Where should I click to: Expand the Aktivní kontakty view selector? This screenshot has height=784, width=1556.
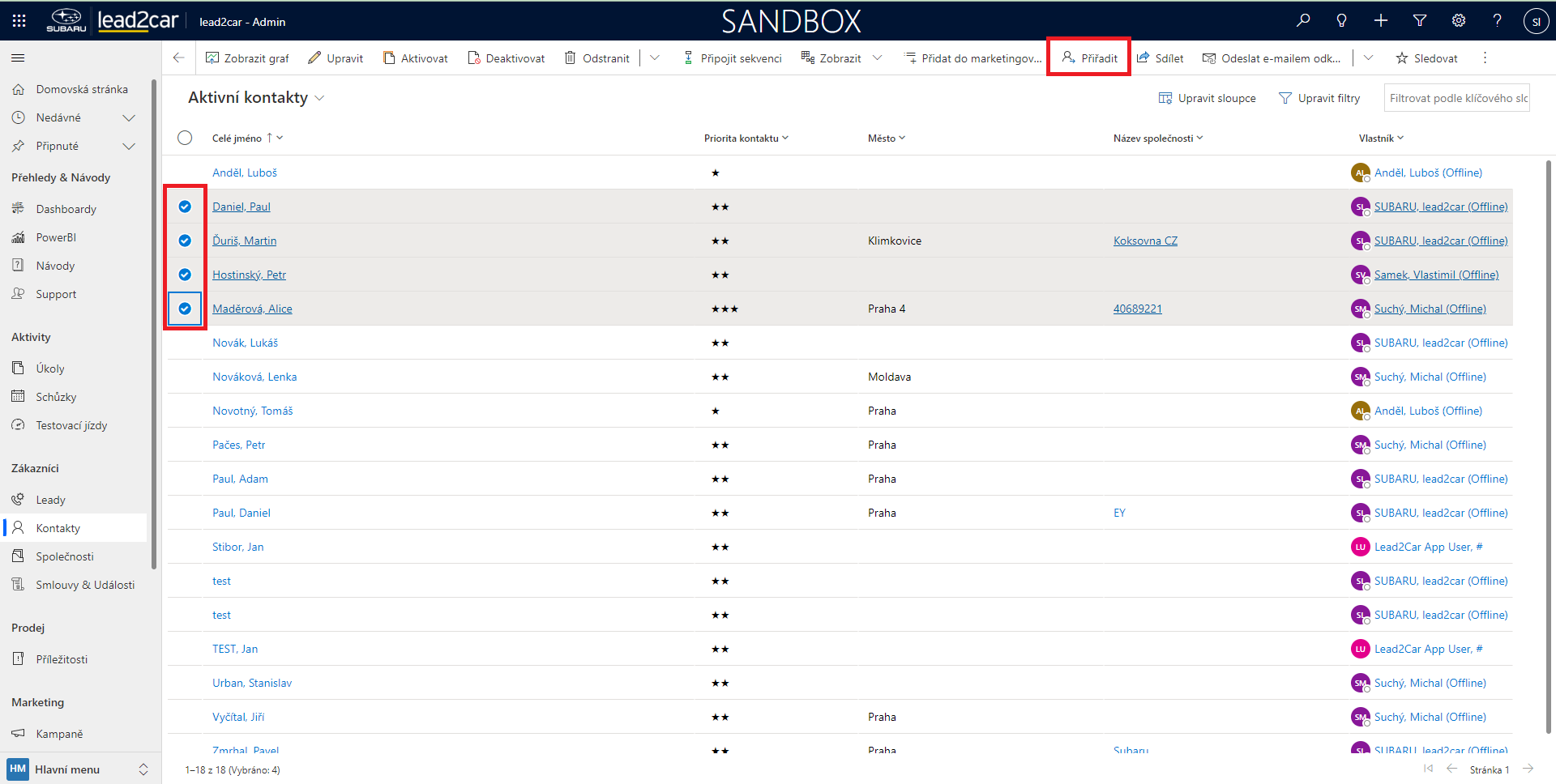pos(319,98)
